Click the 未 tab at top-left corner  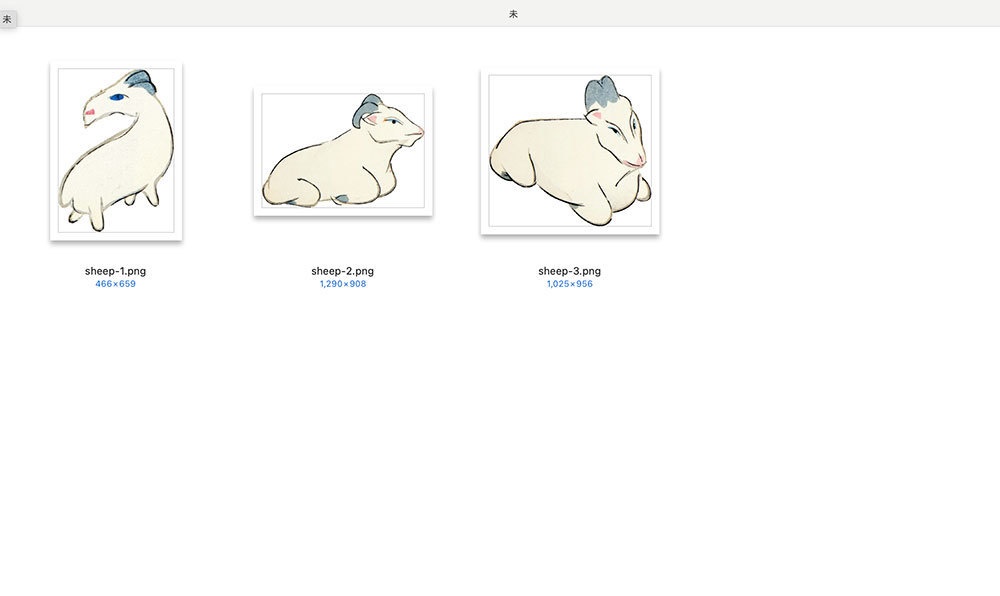(7, 19)
